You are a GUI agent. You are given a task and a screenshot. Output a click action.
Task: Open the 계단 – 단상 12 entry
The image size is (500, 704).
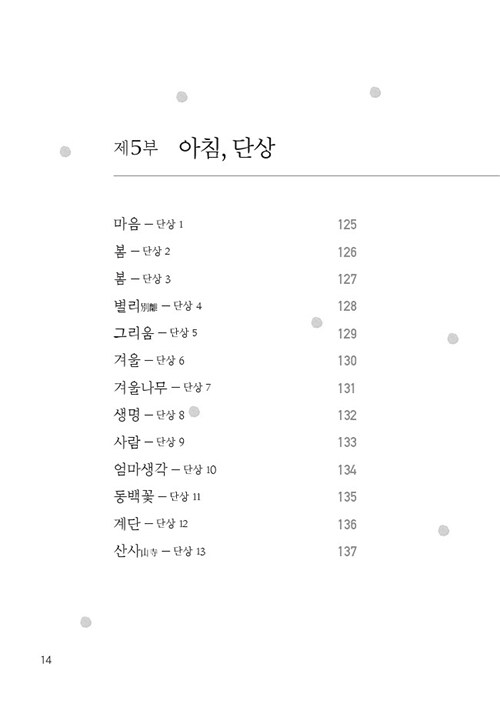click(x=151, y=524)
